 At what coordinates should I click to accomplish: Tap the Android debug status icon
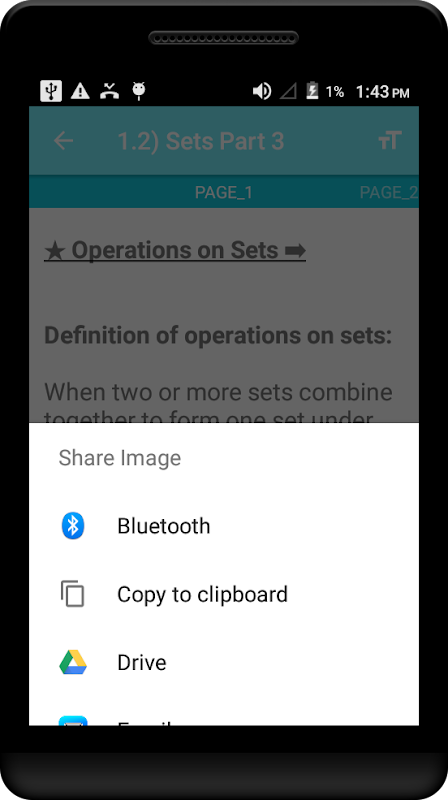(139, 91)
